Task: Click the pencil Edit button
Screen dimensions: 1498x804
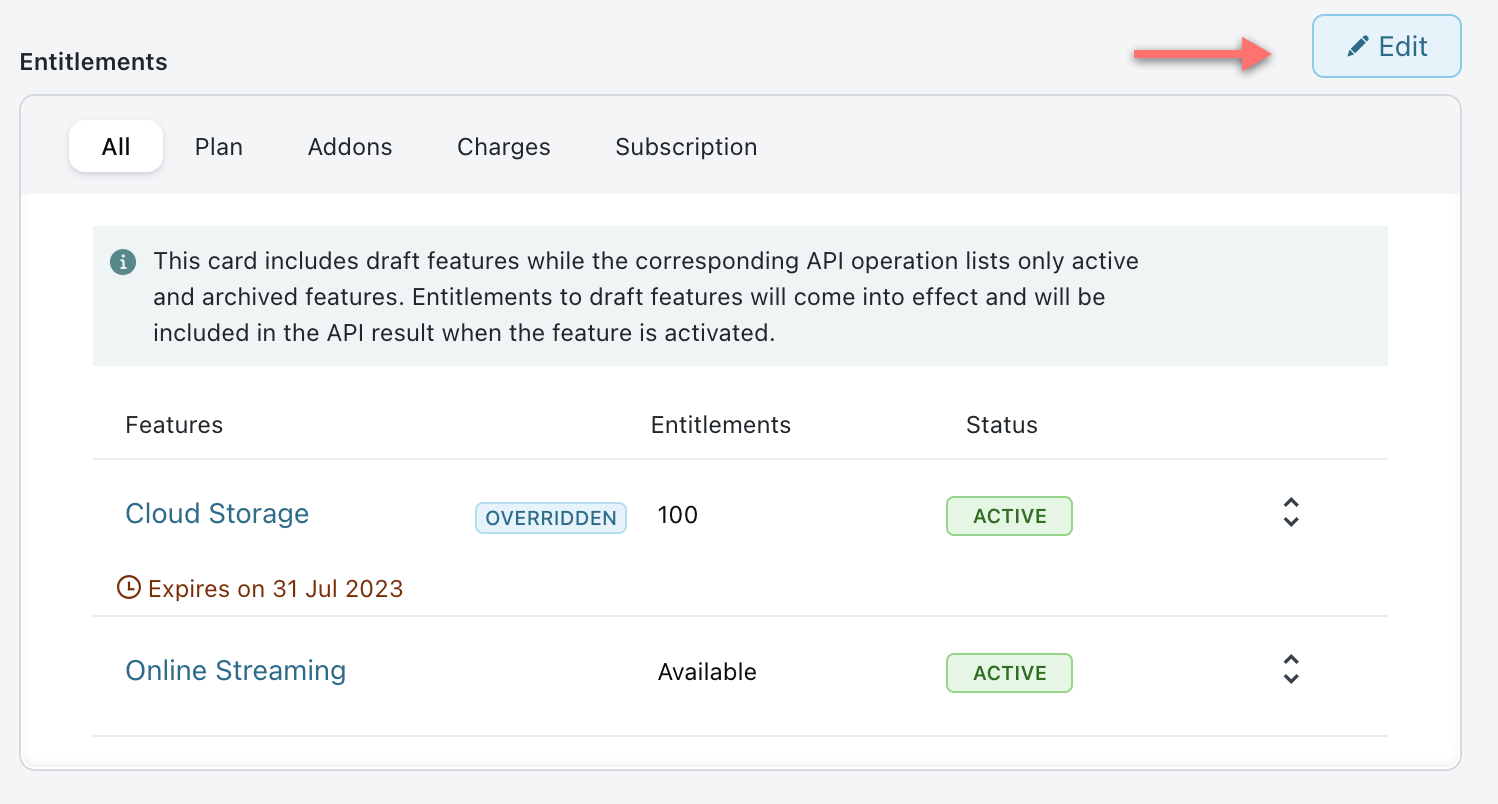Action: click(1386, 47)
